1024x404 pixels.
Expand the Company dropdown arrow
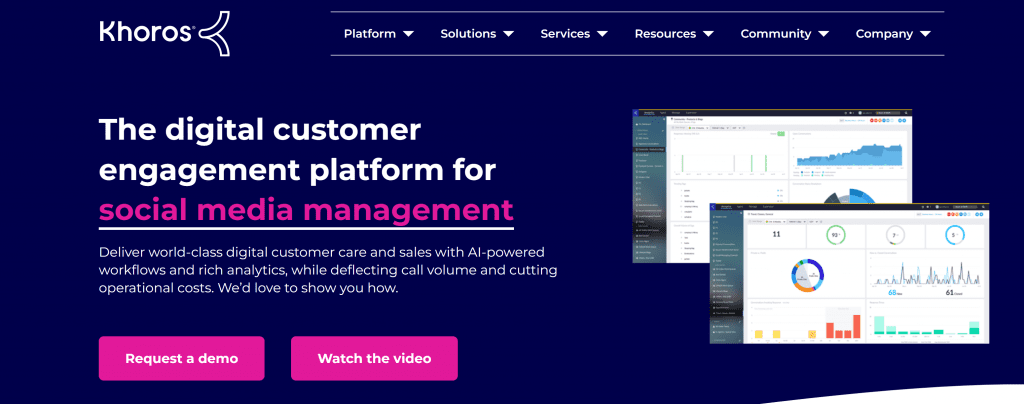click(925, 34)
